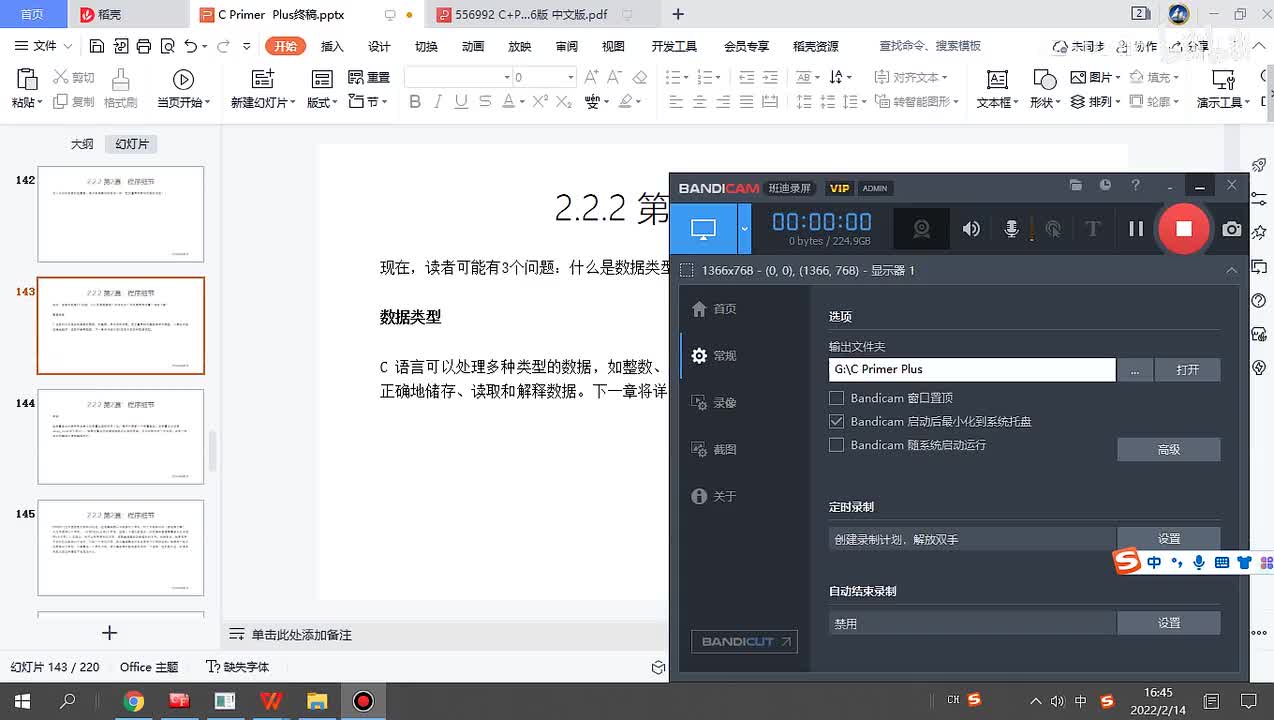Click the browse … button next to folder path

[1134, 369]
